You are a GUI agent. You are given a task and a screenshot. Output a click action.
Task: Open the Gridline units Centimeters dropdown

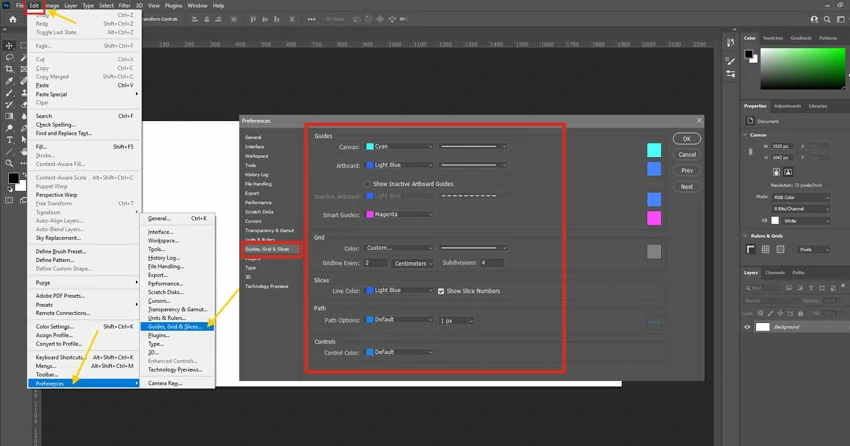pyautogui.click(x=413, y=263)
